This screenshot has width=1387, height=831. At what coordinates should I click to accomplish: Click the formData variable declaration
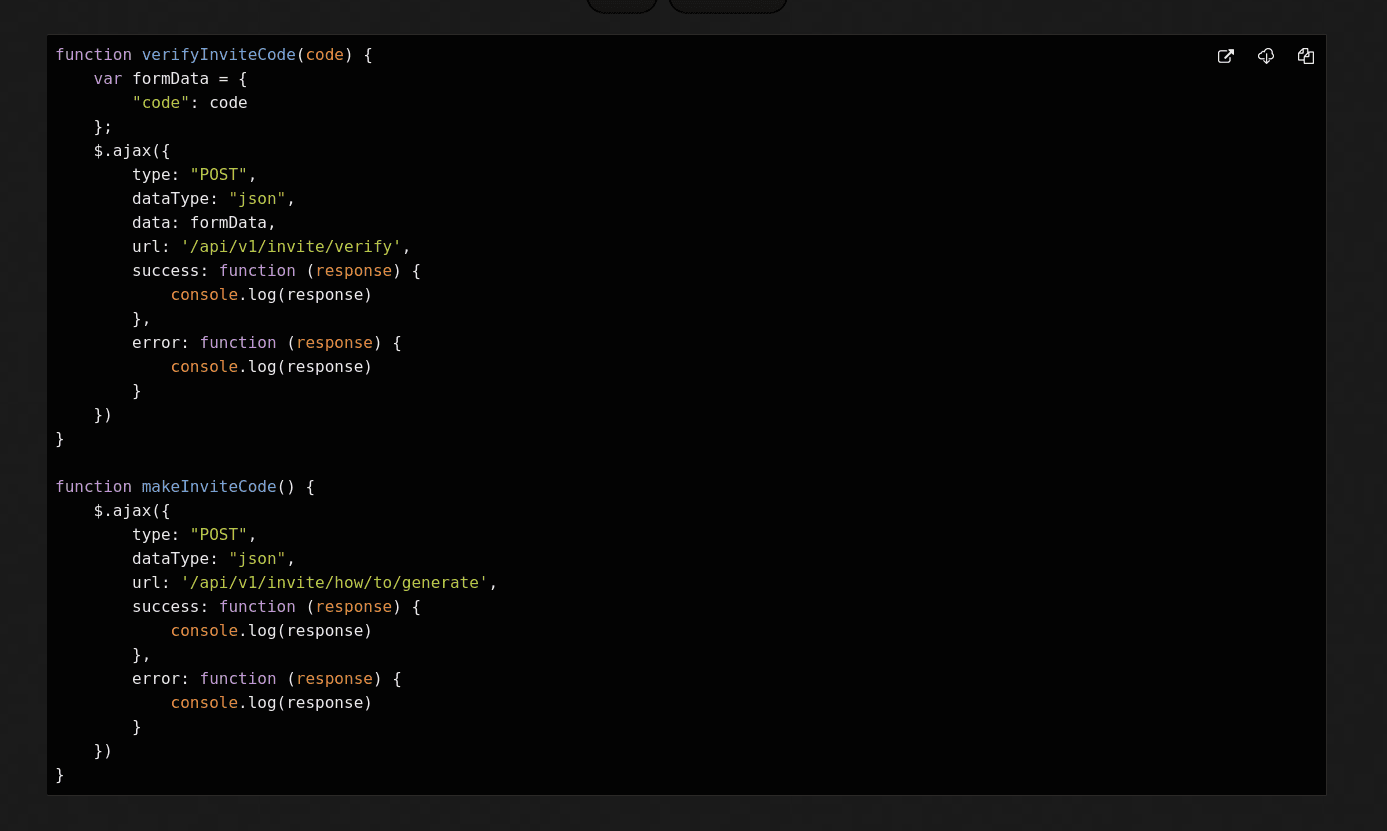(170, 79)
